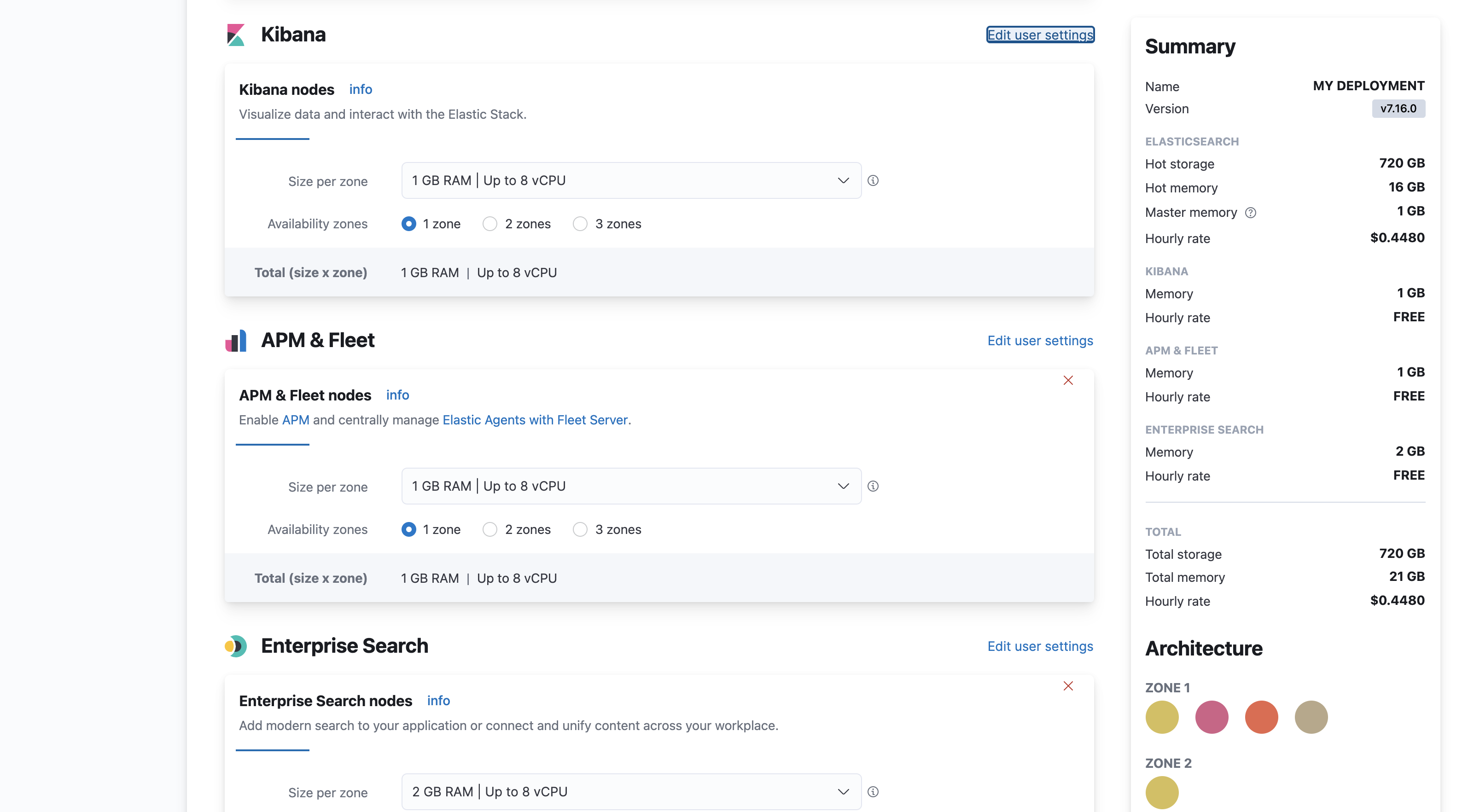Open the APM link in description
Image resolution: width=1474 pixels, height=812 pixels.
[x=295, y=420]
